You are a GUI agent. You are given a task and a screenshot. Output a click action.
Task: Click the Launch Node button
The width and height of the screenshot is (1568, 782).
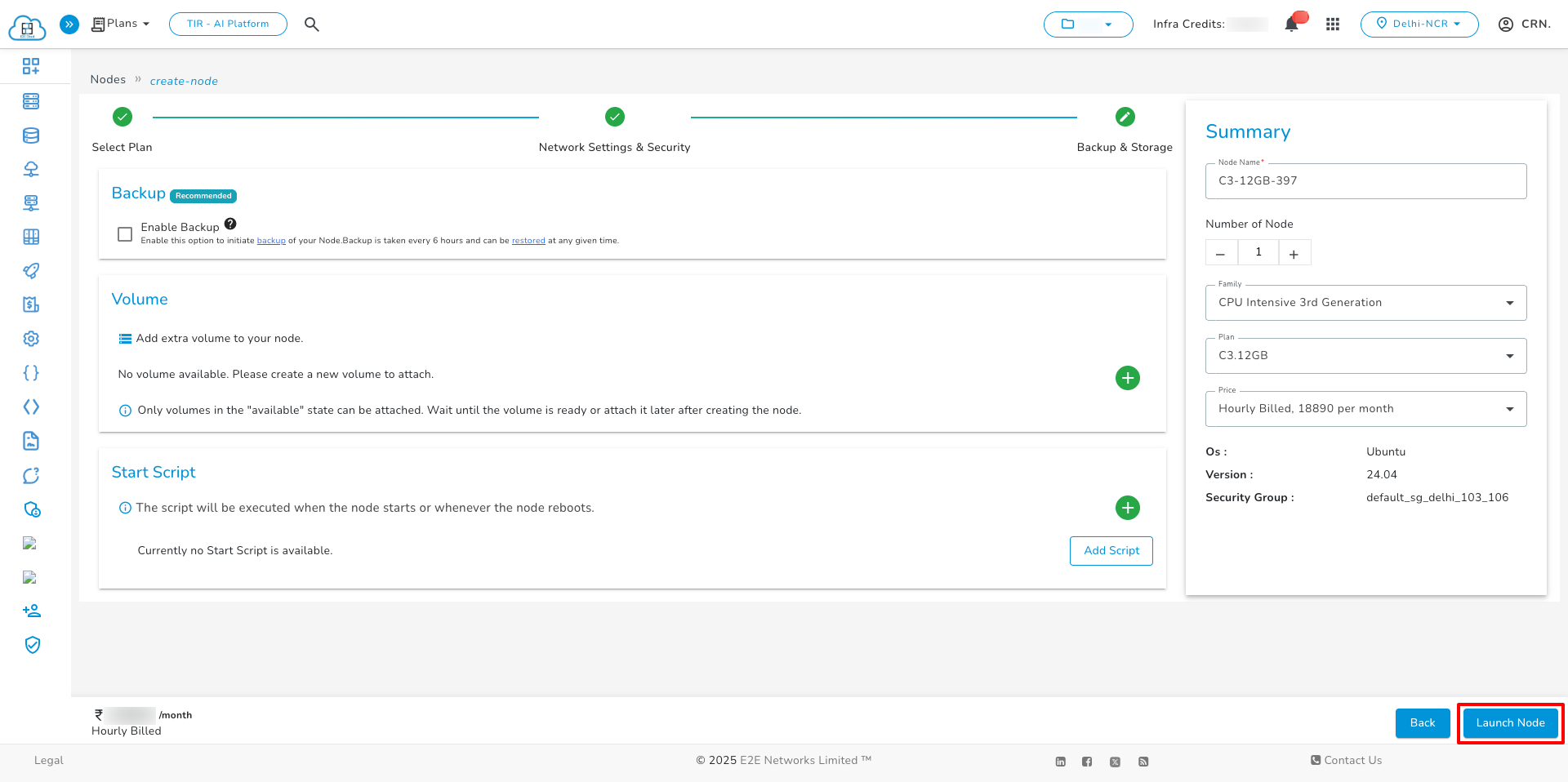1509,723
